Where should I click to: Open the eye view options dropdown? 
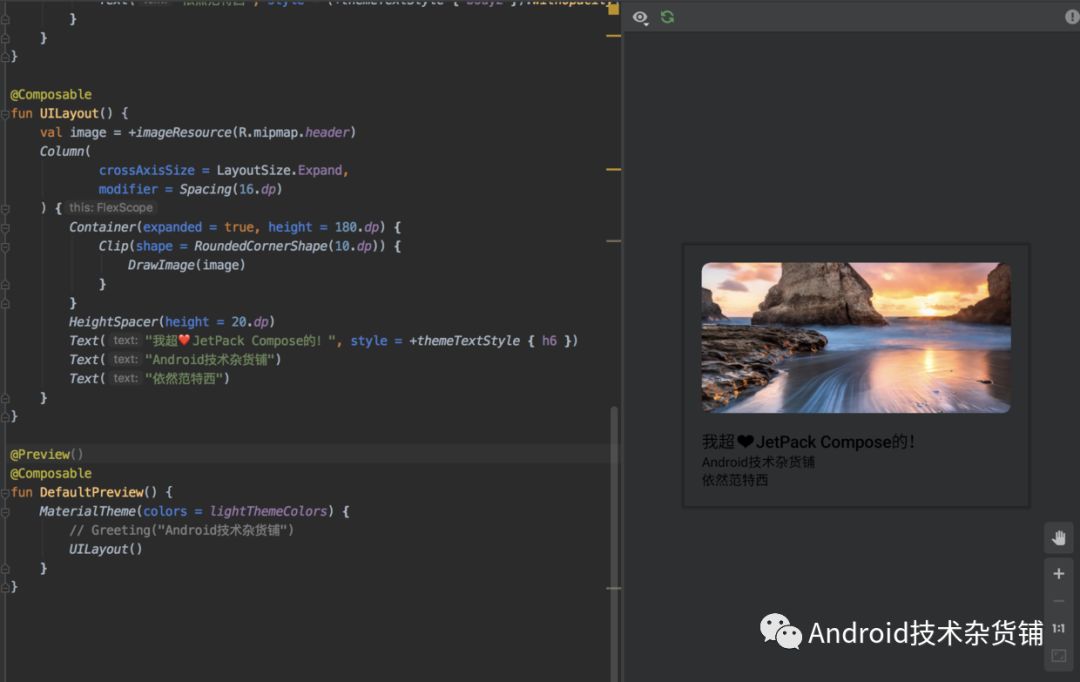click(641, 18)
